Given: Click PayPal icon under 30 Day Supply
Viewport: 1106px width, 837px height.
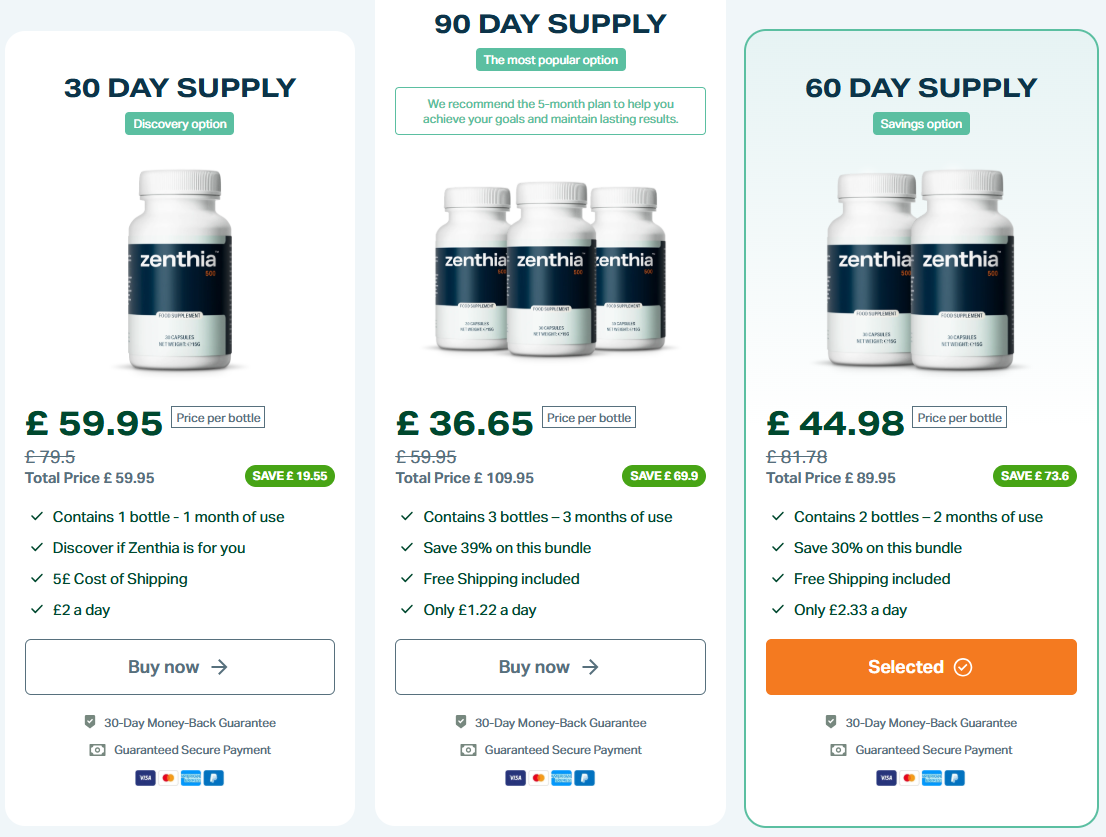Looking at the screenshot, I should click(x=213, y=777).
